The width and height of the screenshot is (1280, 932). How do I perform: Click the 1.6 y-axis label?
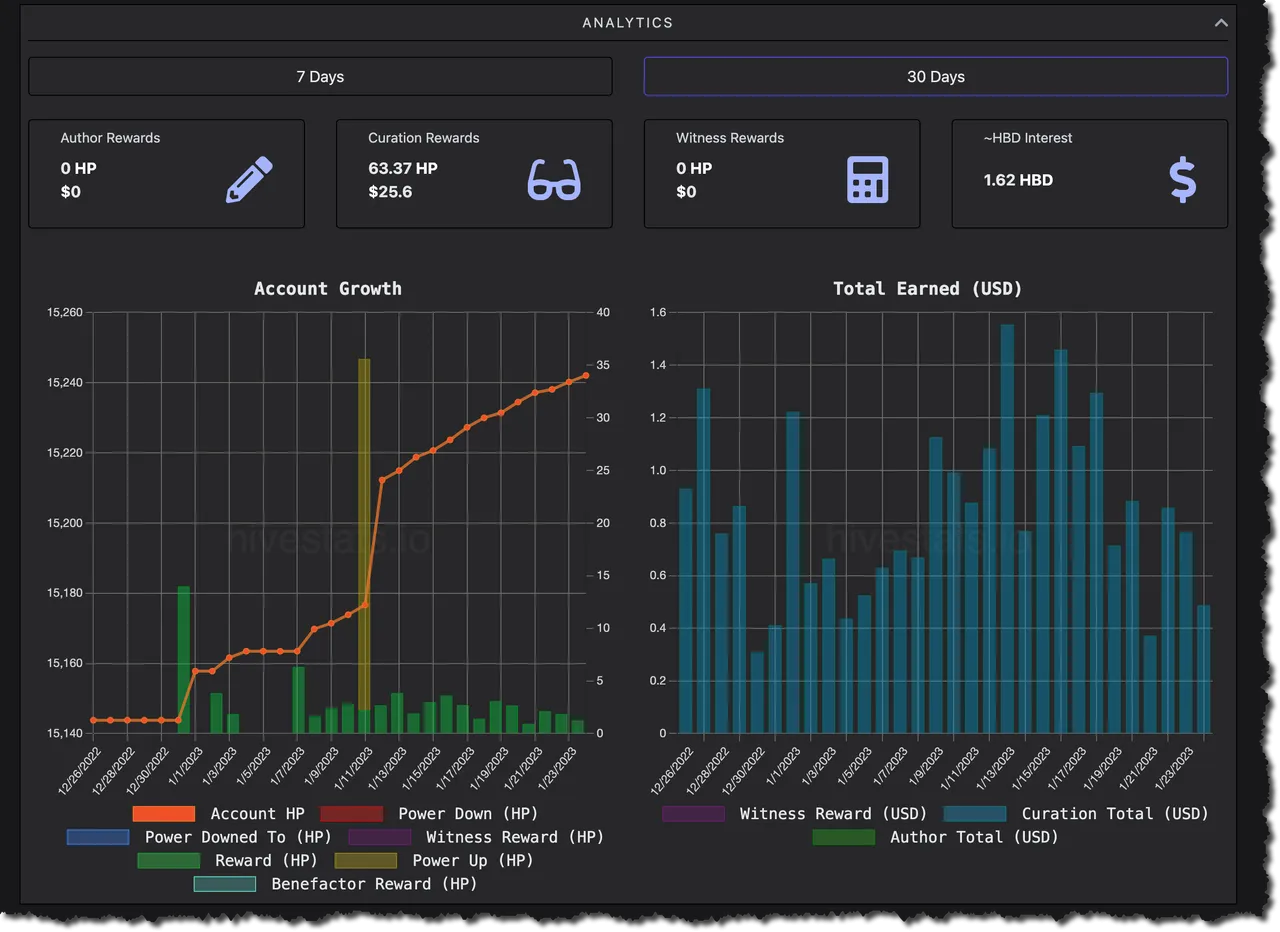pyautogui.click(x=657, y=313)
